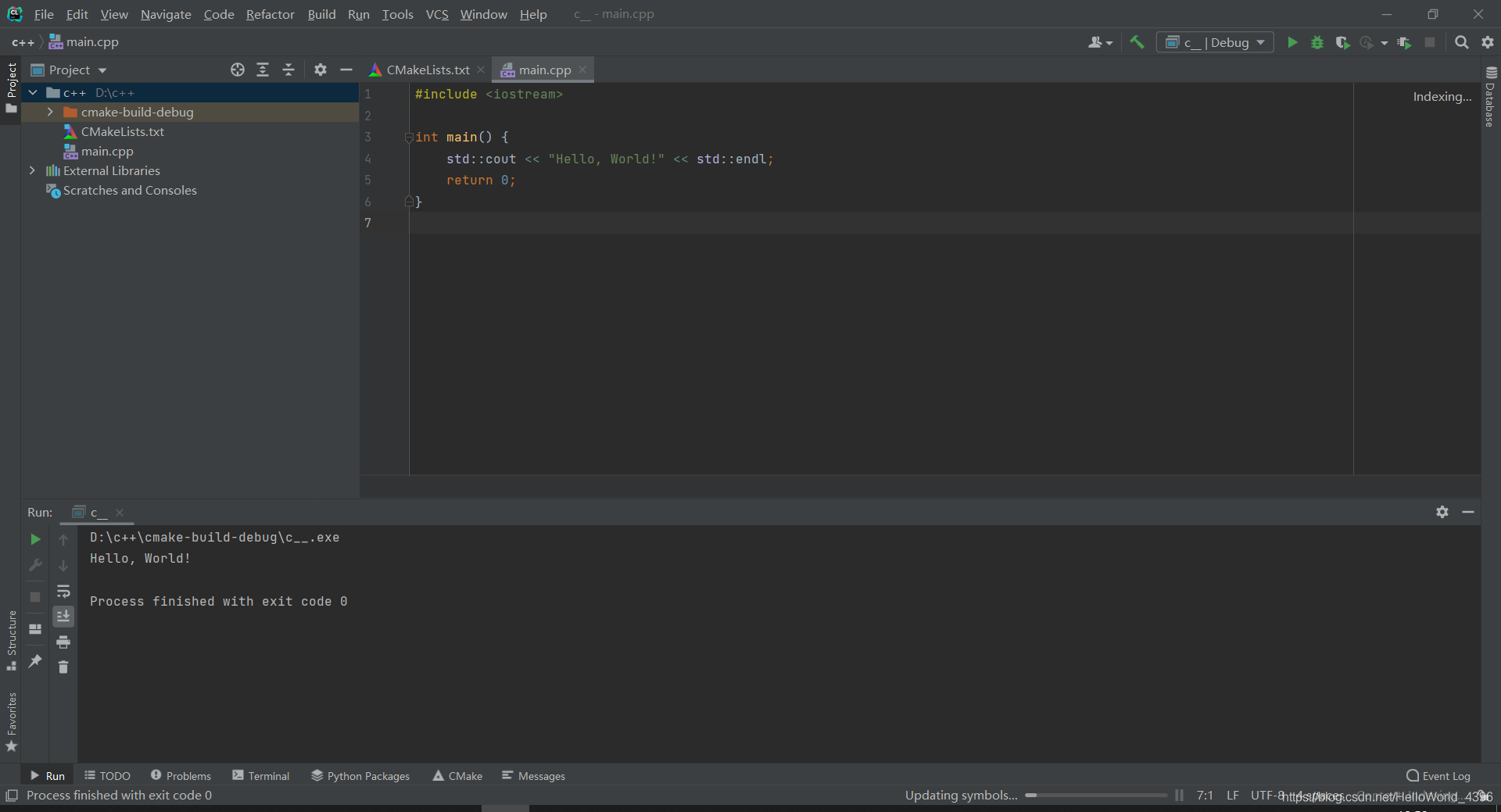This screenshot has height=812, width=1501.
Task: Clear console output with trash icon
Action: pyautogui.click(x=63, y=667)
